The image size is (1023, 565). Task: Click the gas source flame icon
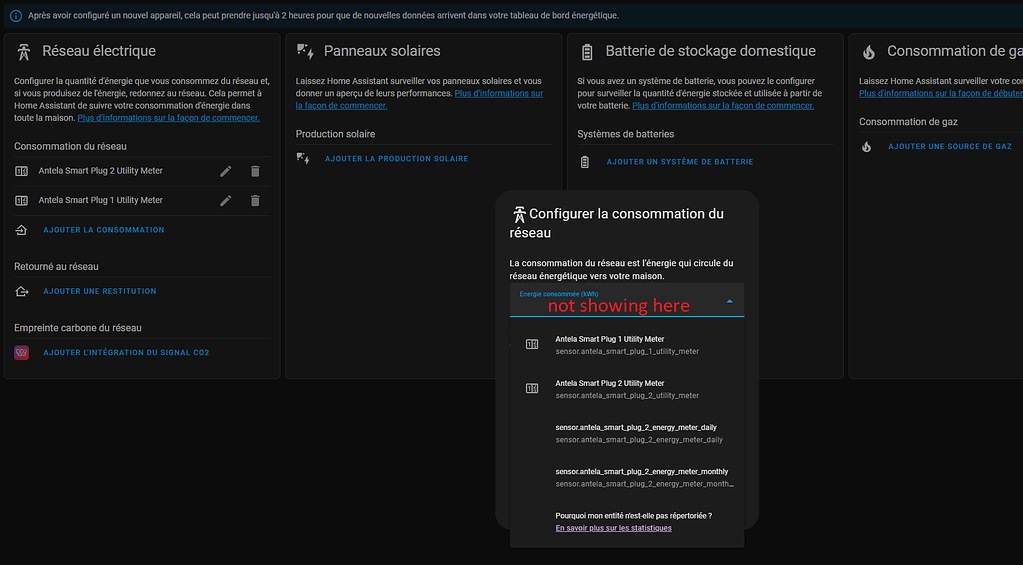point(867,147)
